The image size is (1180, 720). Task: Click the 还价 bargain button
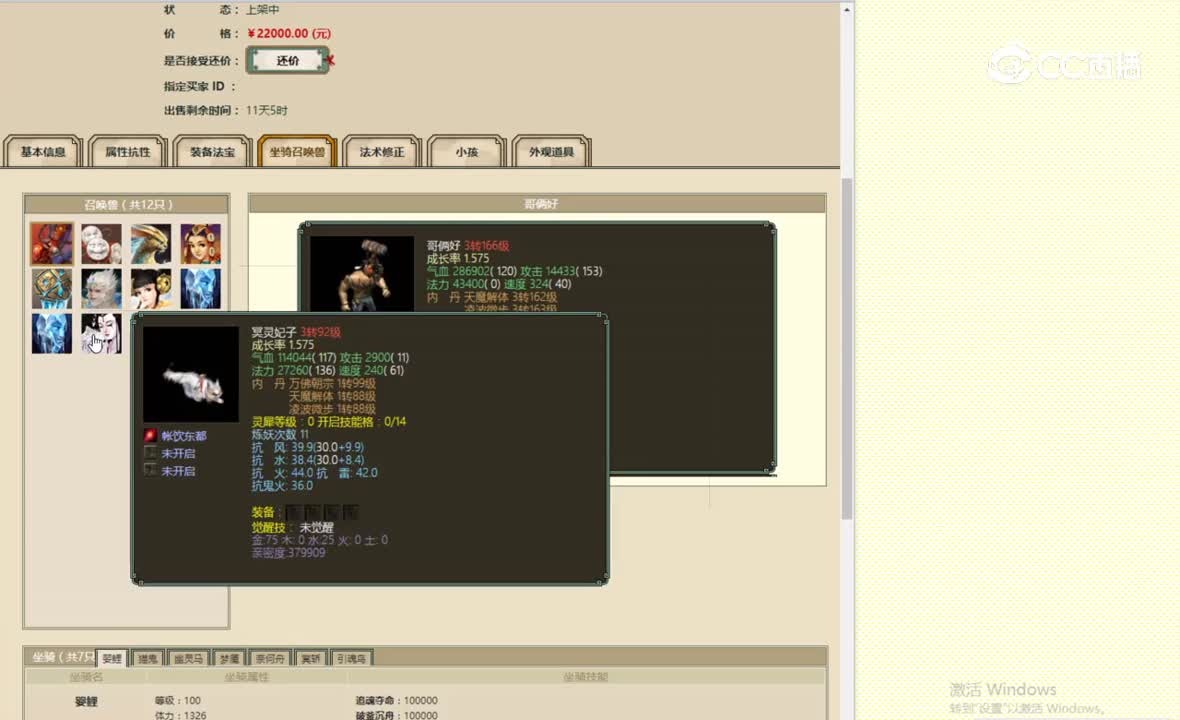[x=288, y=60]
